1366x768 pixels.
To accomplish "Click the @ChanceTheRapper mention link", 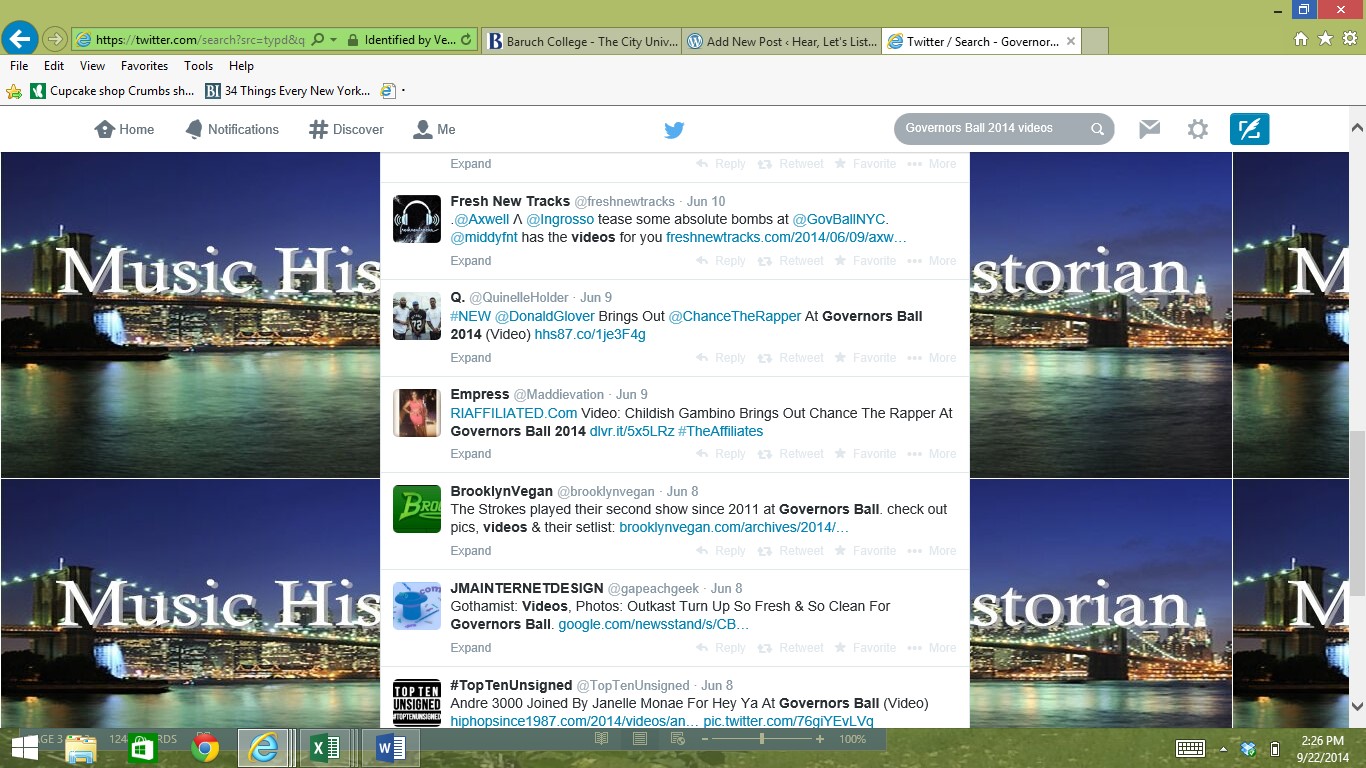I will (x=734, y=316).
